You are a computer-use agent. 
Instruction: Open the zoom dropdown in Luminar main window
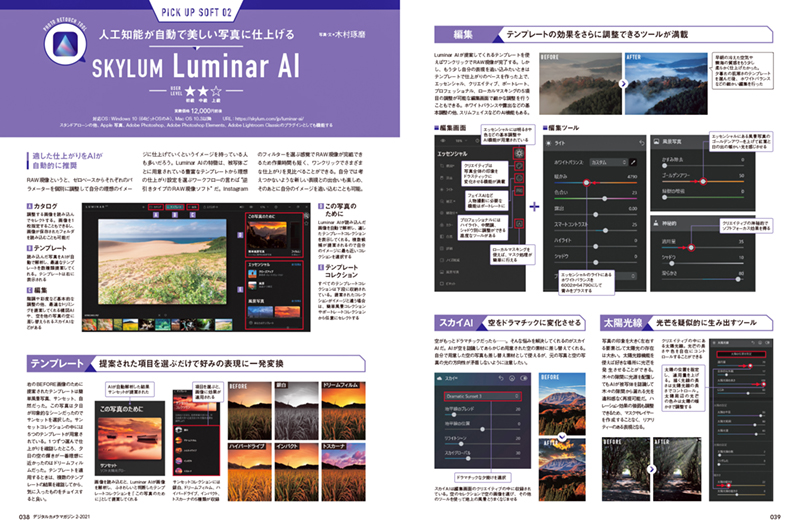(264, 207)
